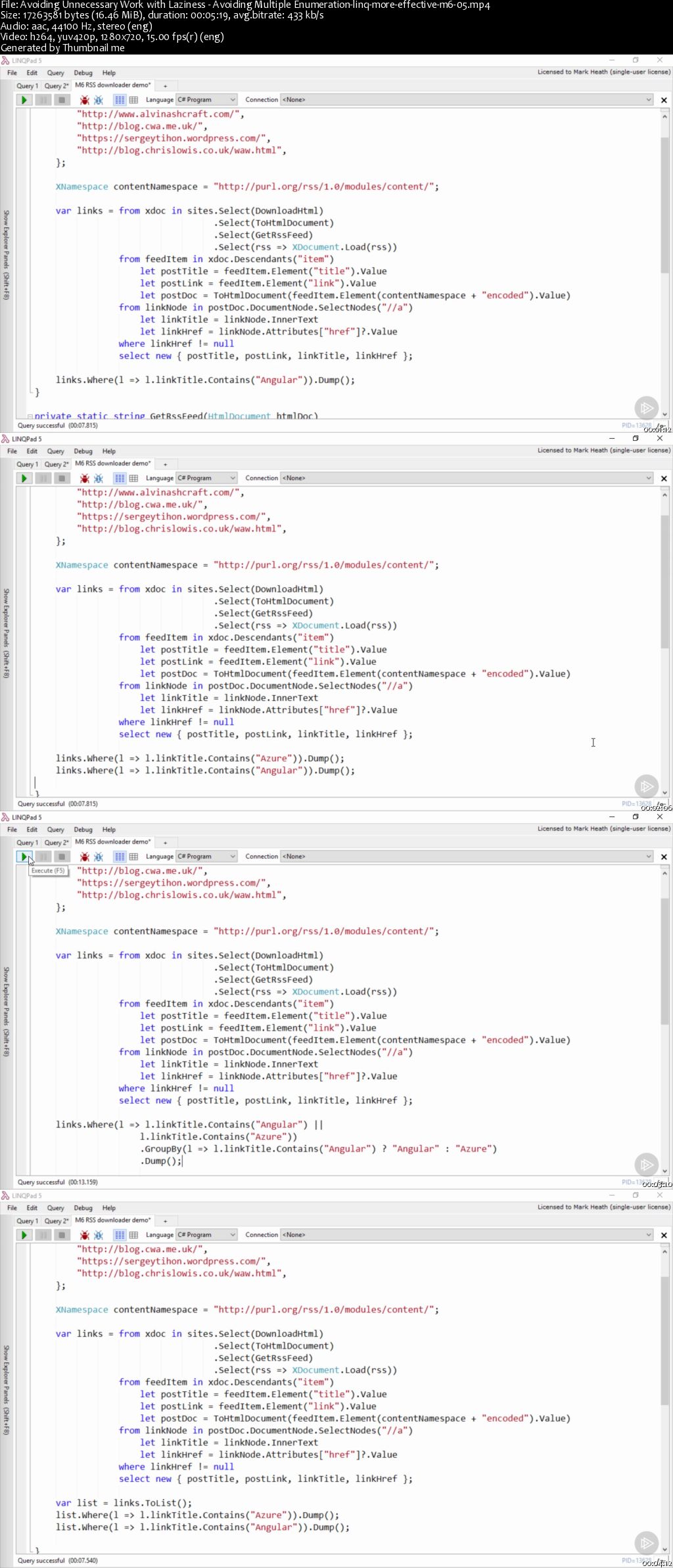This screenshot has width=673, height=1568.
Task: Click the blue bug icon in bottom frame
Action: tap(99, 1235)
